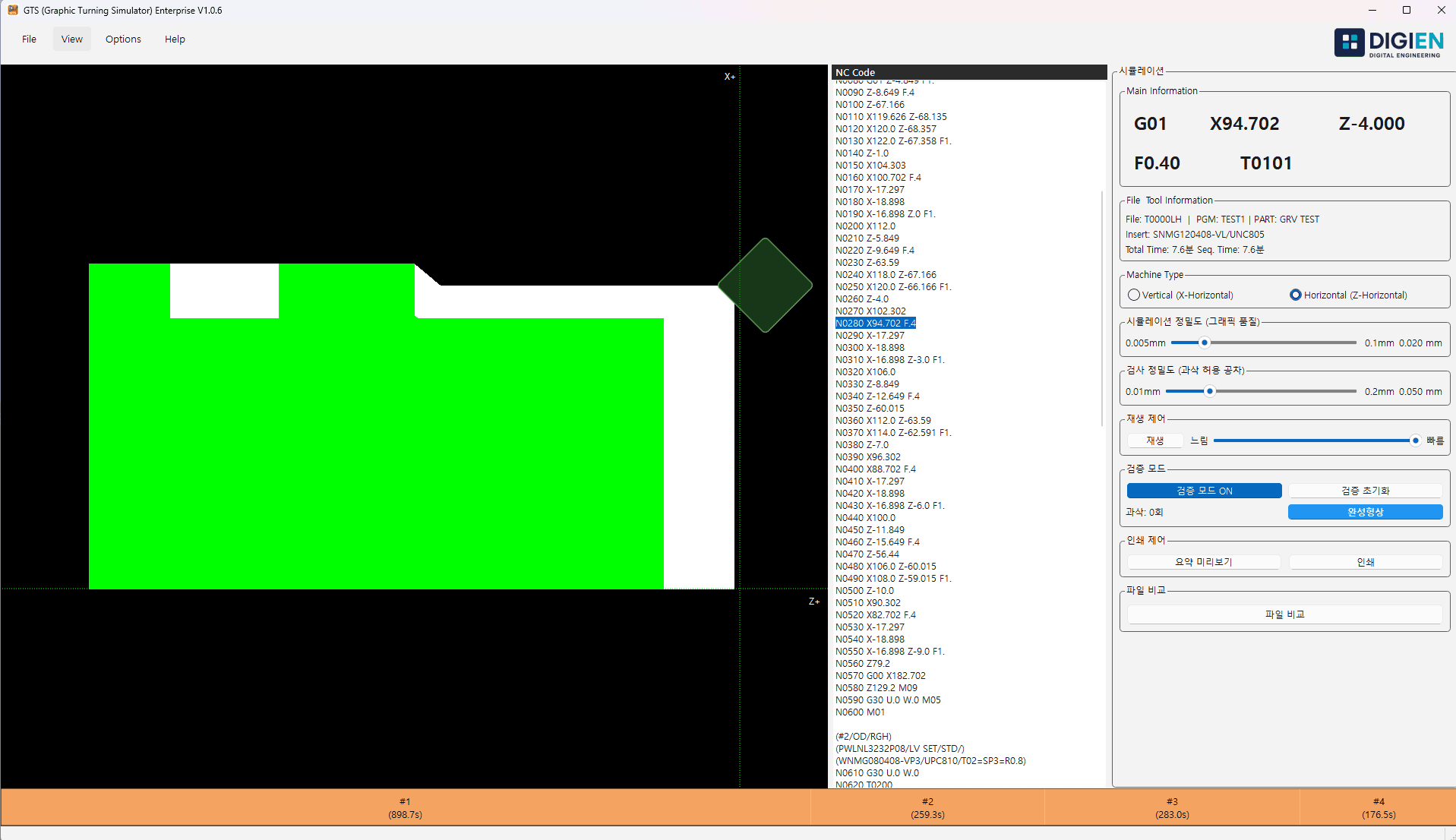Select NC code line N0300 X-18.898
This screenshot has width=1456, height=840.
(x=870, y=347)
